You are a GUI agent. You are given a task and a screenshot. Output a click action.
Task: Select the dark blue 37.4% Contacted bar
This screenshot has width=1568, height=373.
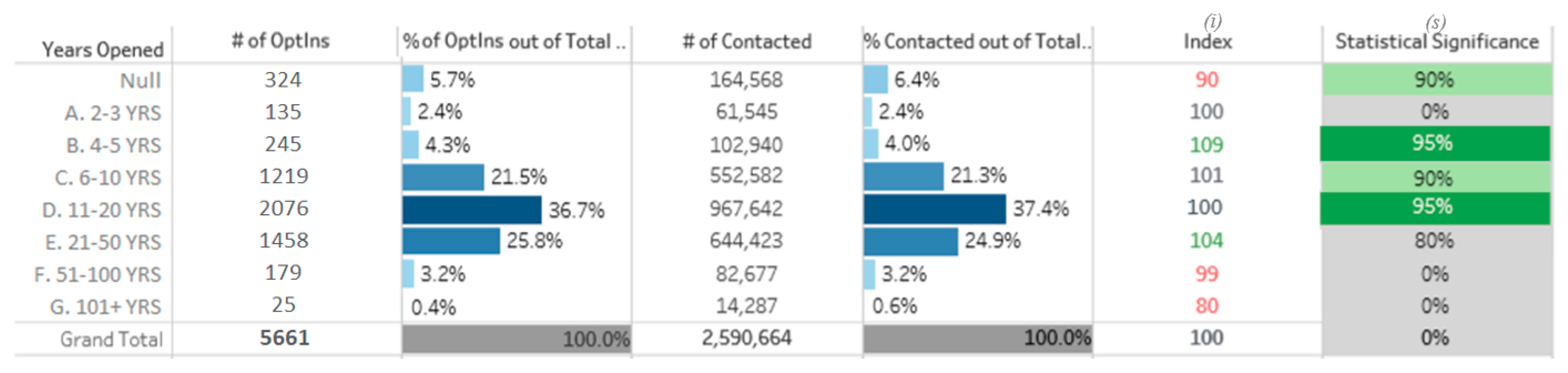[934, 209]
